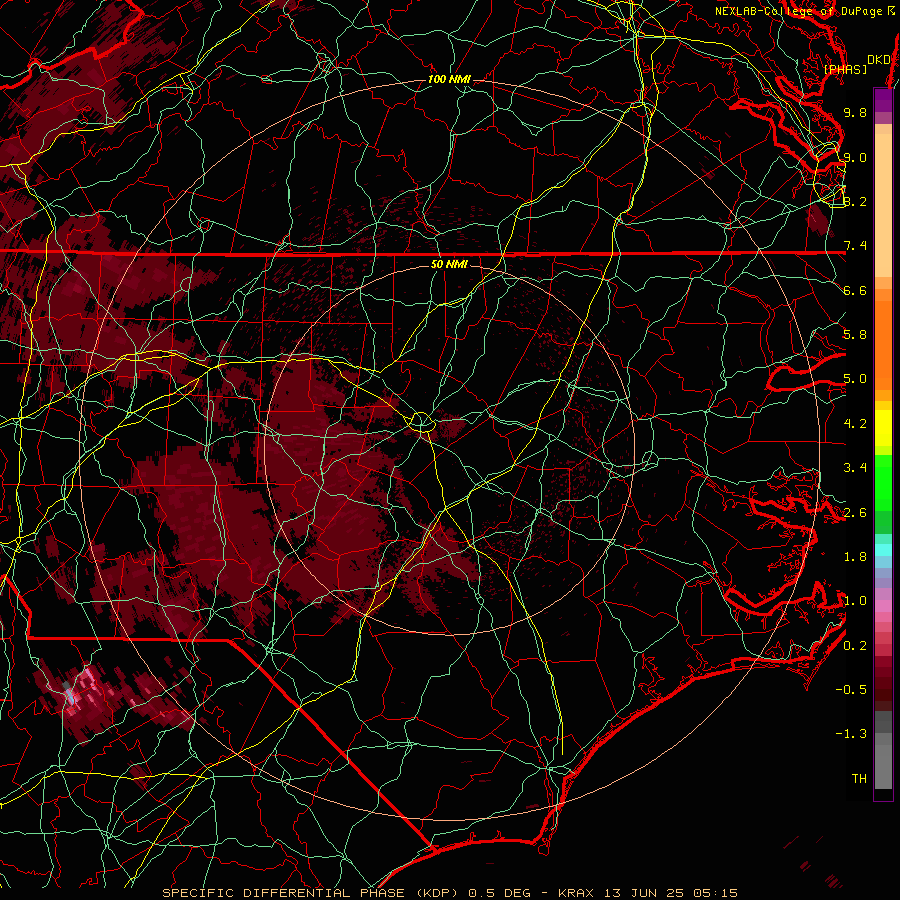Click the 7.4 value on the color scale
The height and width of the screenshot is (900, 900).
click(x=855, y=246)
